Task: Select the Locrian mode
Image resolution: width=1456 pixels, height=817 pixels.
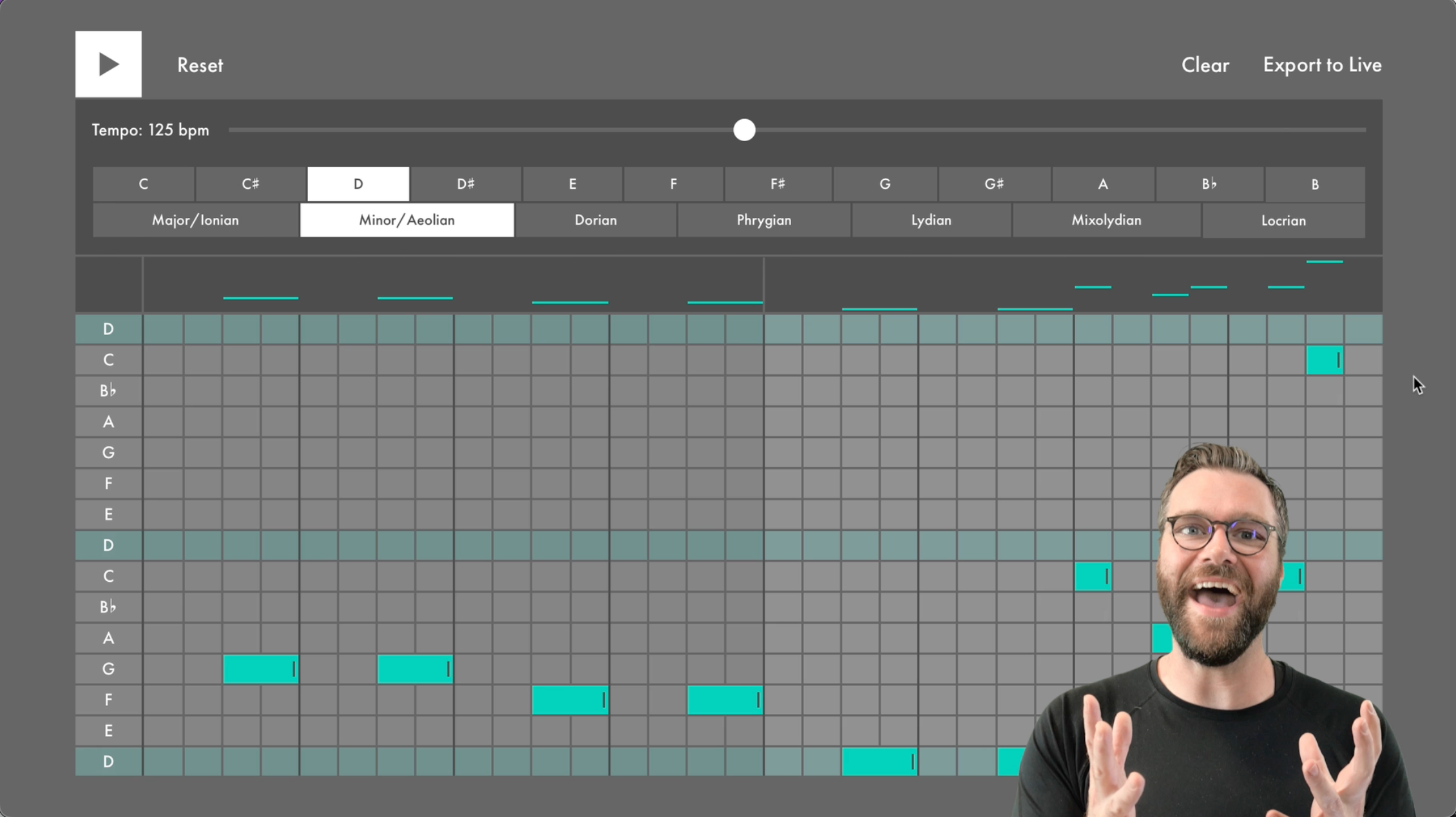Action: (1283, 221)
